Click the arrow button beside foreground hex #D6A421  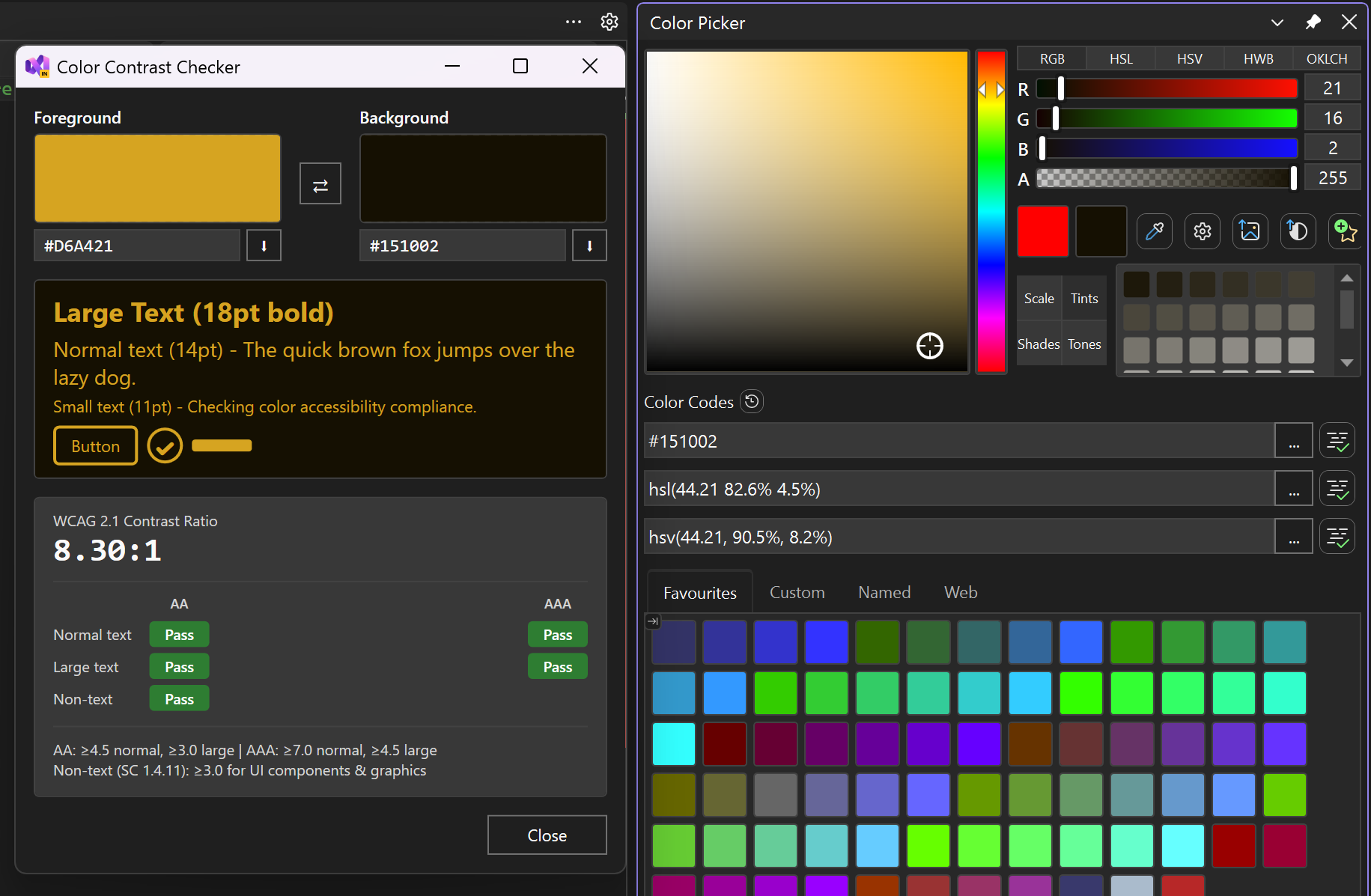264,246
